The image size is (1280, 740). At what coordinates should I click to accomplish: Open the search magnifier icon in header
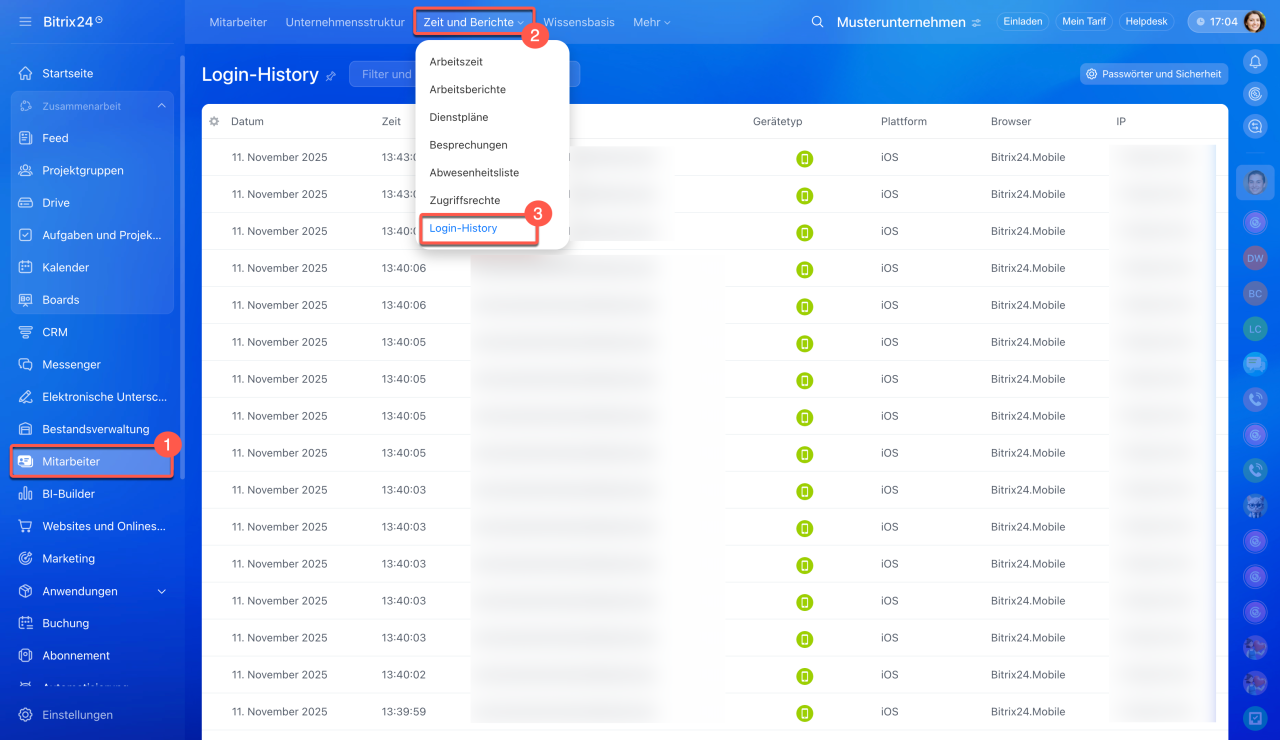pyautogui.click(x=817, y=22)
